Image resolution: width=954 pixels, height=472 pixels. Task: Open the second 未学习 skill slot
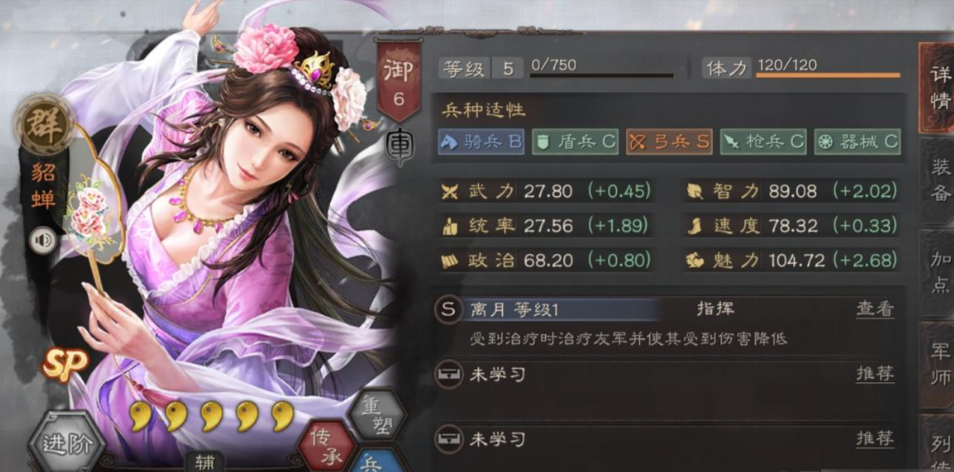[668, 439]
